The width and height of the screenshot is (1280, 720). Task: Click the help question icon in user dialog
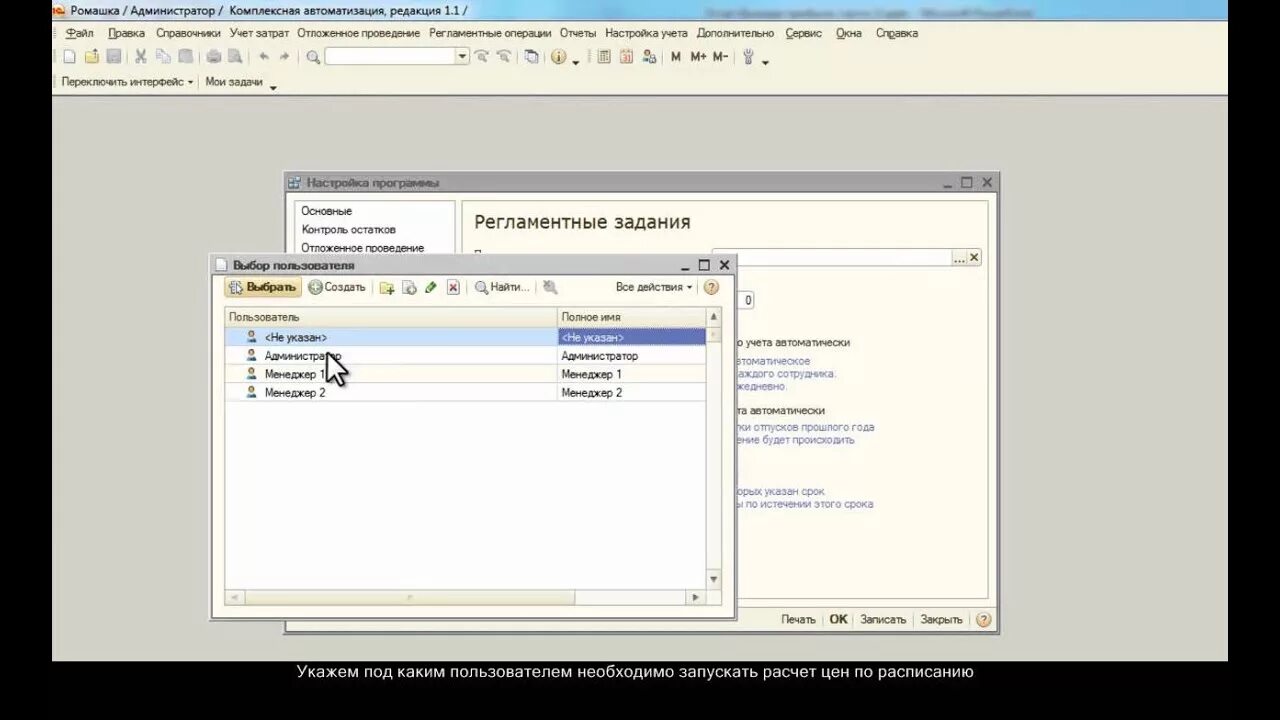pos(711,287)
